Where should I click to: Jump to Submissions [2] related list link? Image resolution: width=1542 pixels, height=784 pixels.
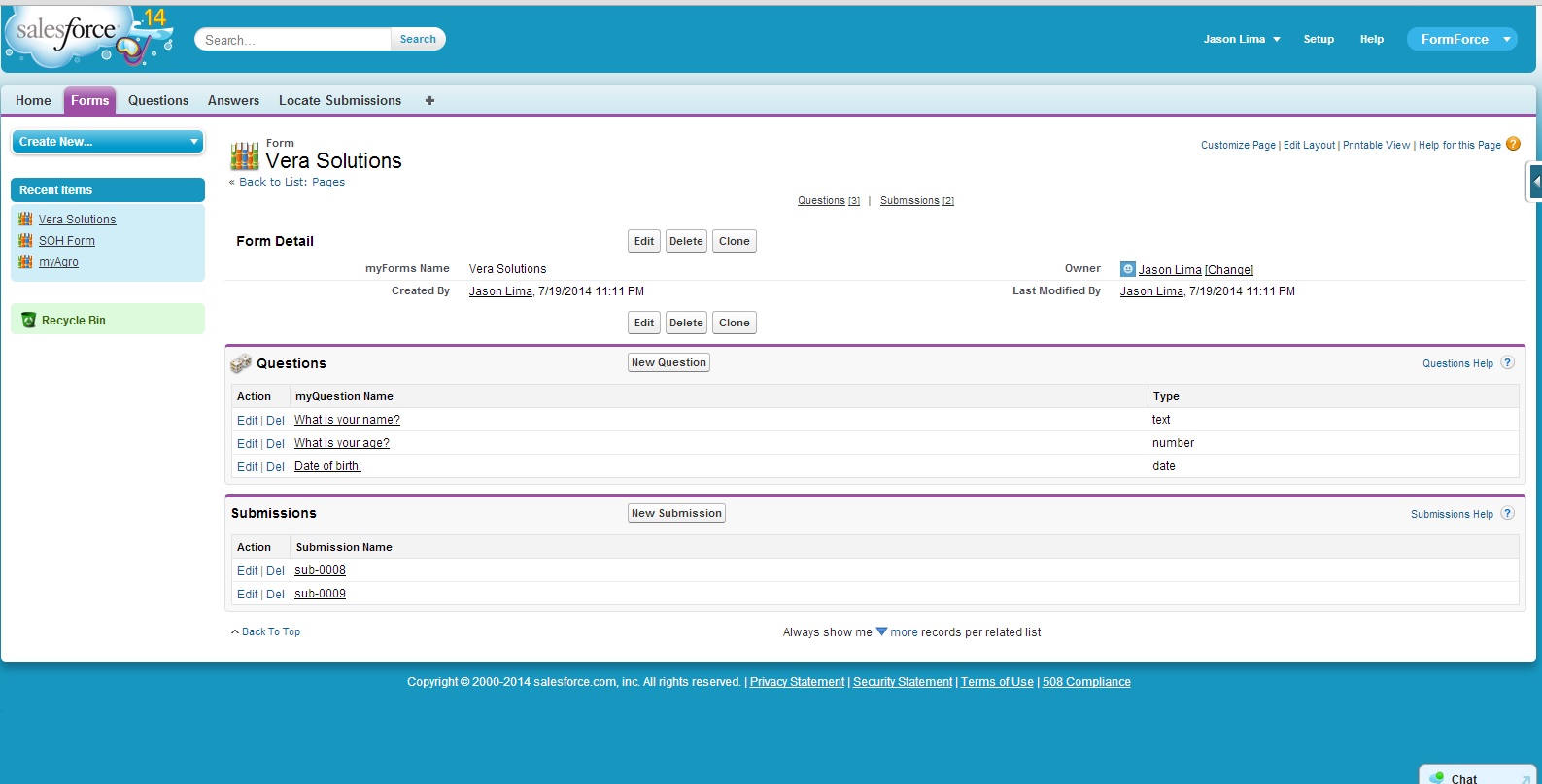[917, 200]
